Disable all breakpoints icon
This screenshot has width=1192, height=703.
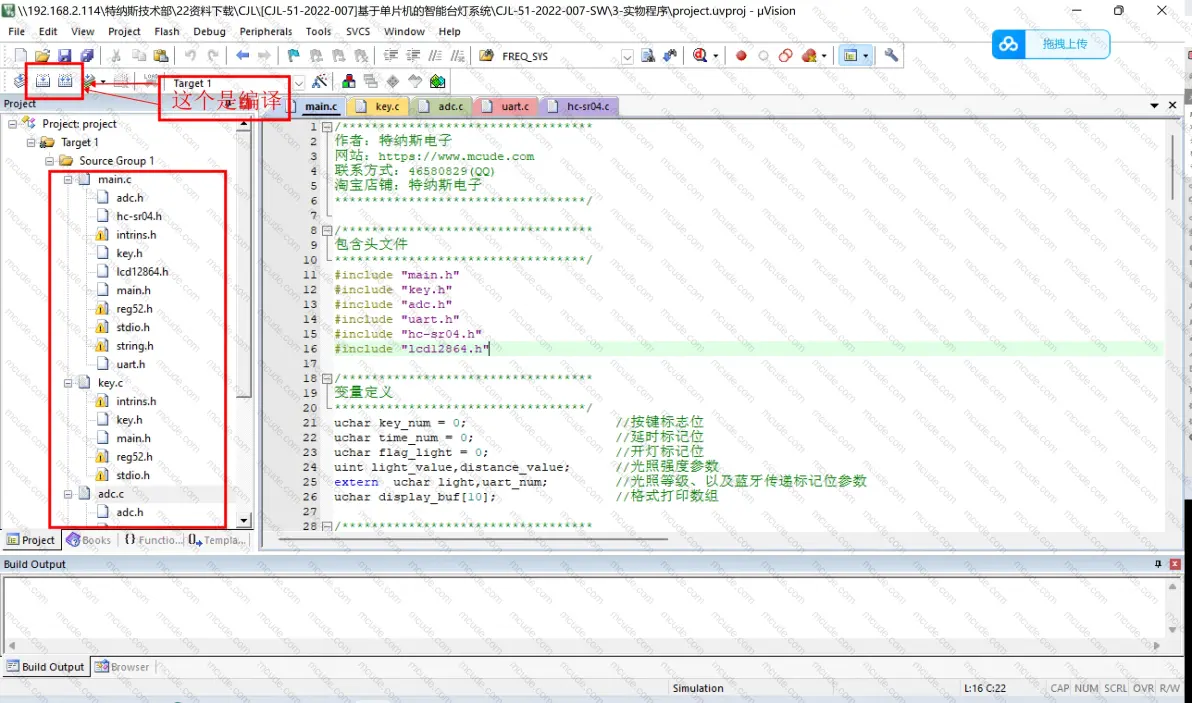click(x=786, y=55)
